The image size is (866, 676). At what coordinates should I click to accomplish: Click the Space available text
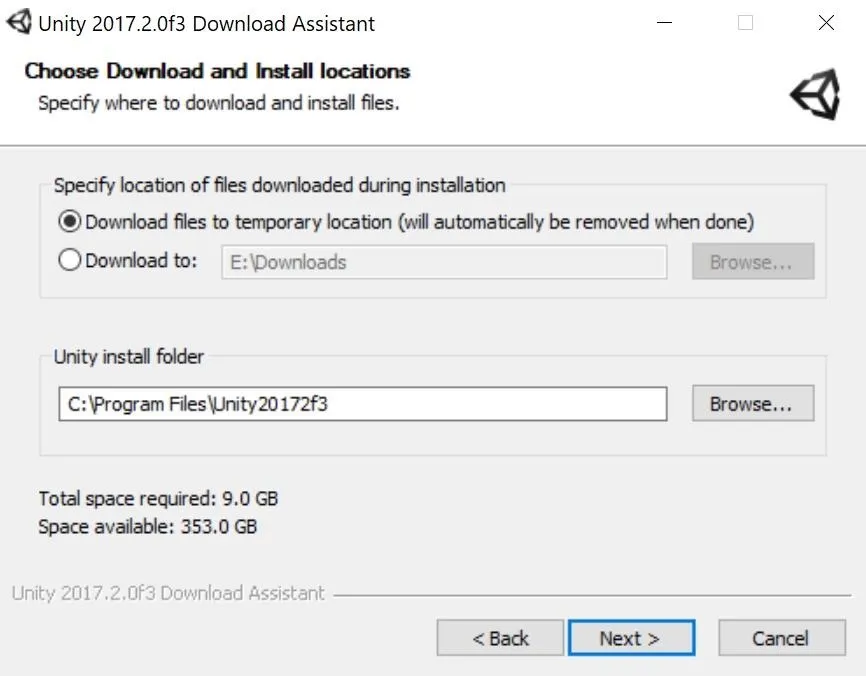point(147,526)
